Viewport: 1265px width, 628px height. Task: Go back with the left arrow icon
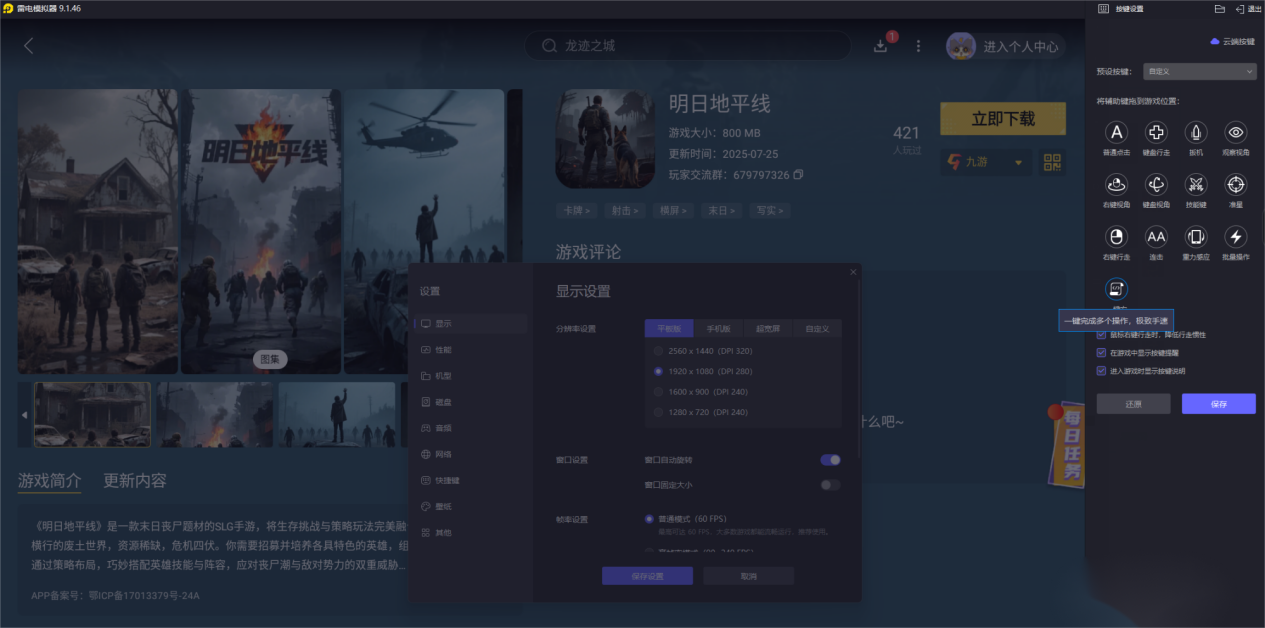(28, 46)
